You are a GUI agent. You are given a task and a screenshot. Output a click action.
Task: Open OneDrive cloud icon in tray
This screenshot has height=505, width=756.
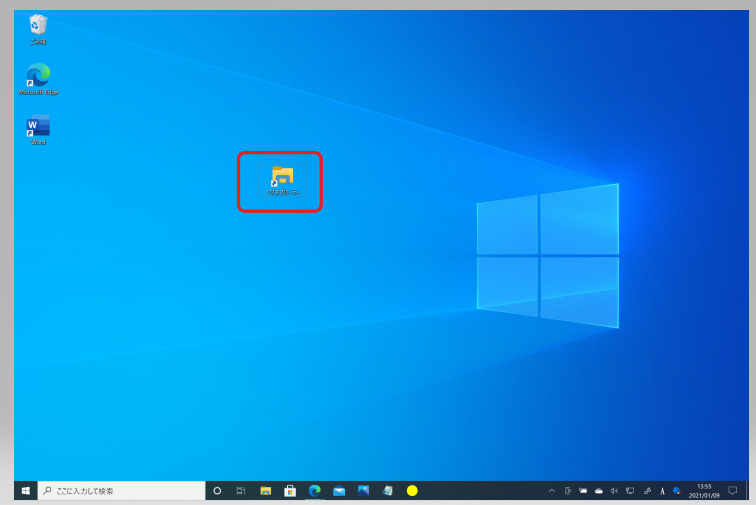click(x=598, y=491)
